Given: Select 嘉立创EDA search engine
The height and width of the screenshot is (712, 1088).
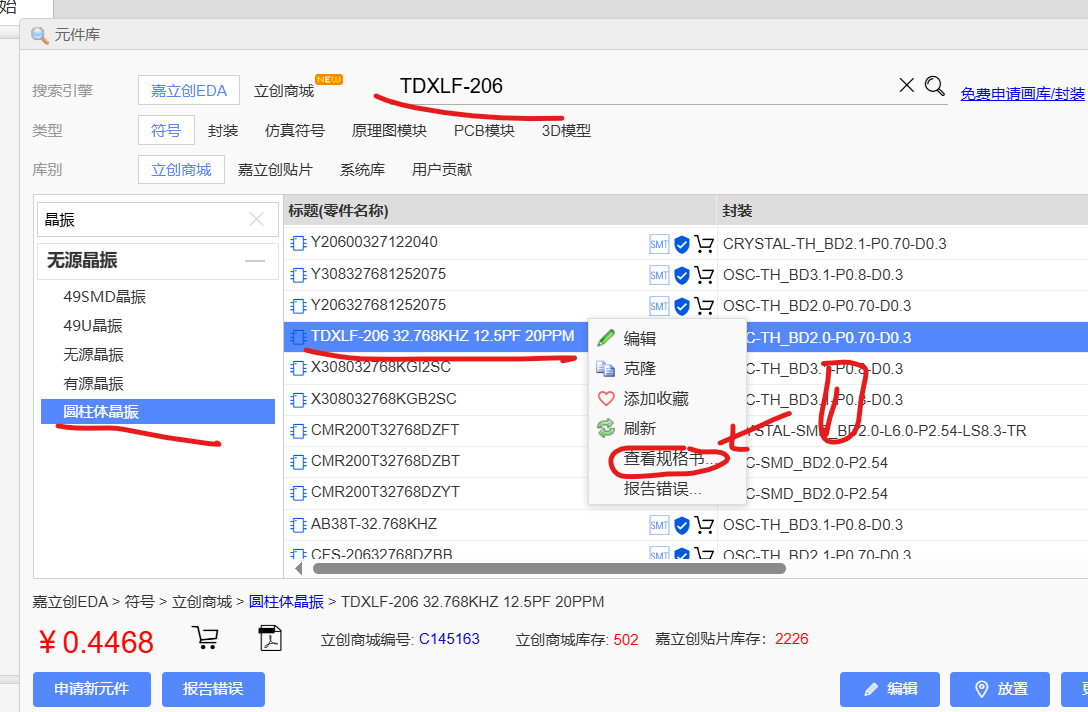Looking at the screenshot, I should click(x=189, y=90).
